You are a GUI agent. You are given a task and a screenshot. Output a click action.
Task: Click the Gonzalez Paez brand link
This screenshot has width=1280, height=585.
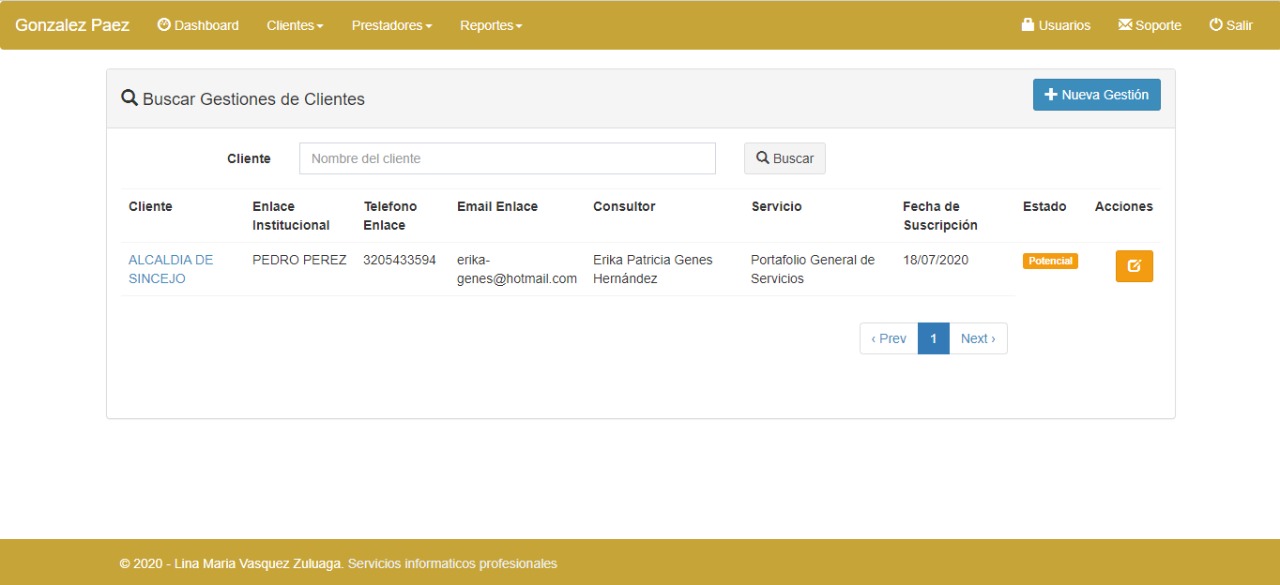tap(72, 25)
